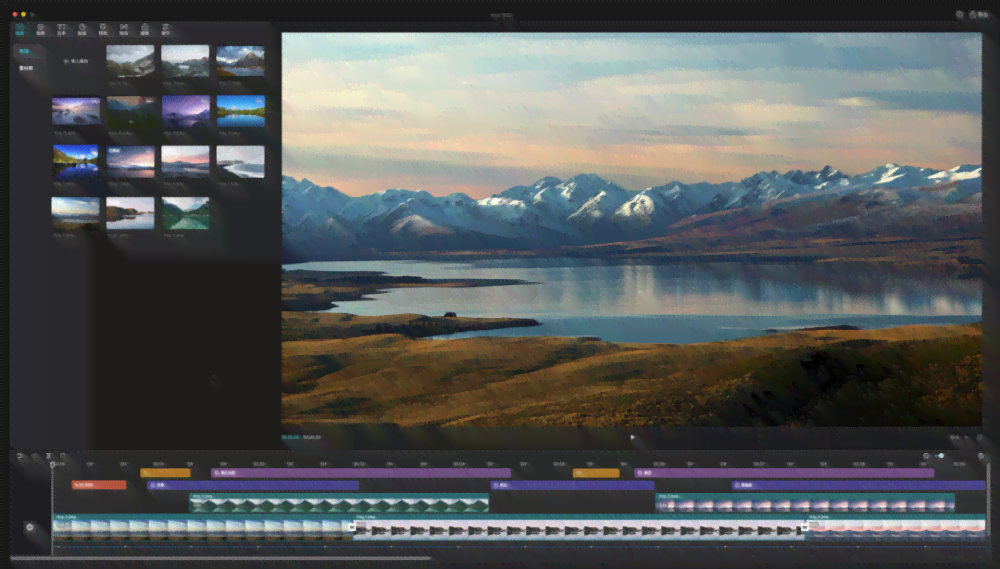The image size is (1000, 569).
Task: Select the second category under Local in sidebar
Action: (26, 68)
